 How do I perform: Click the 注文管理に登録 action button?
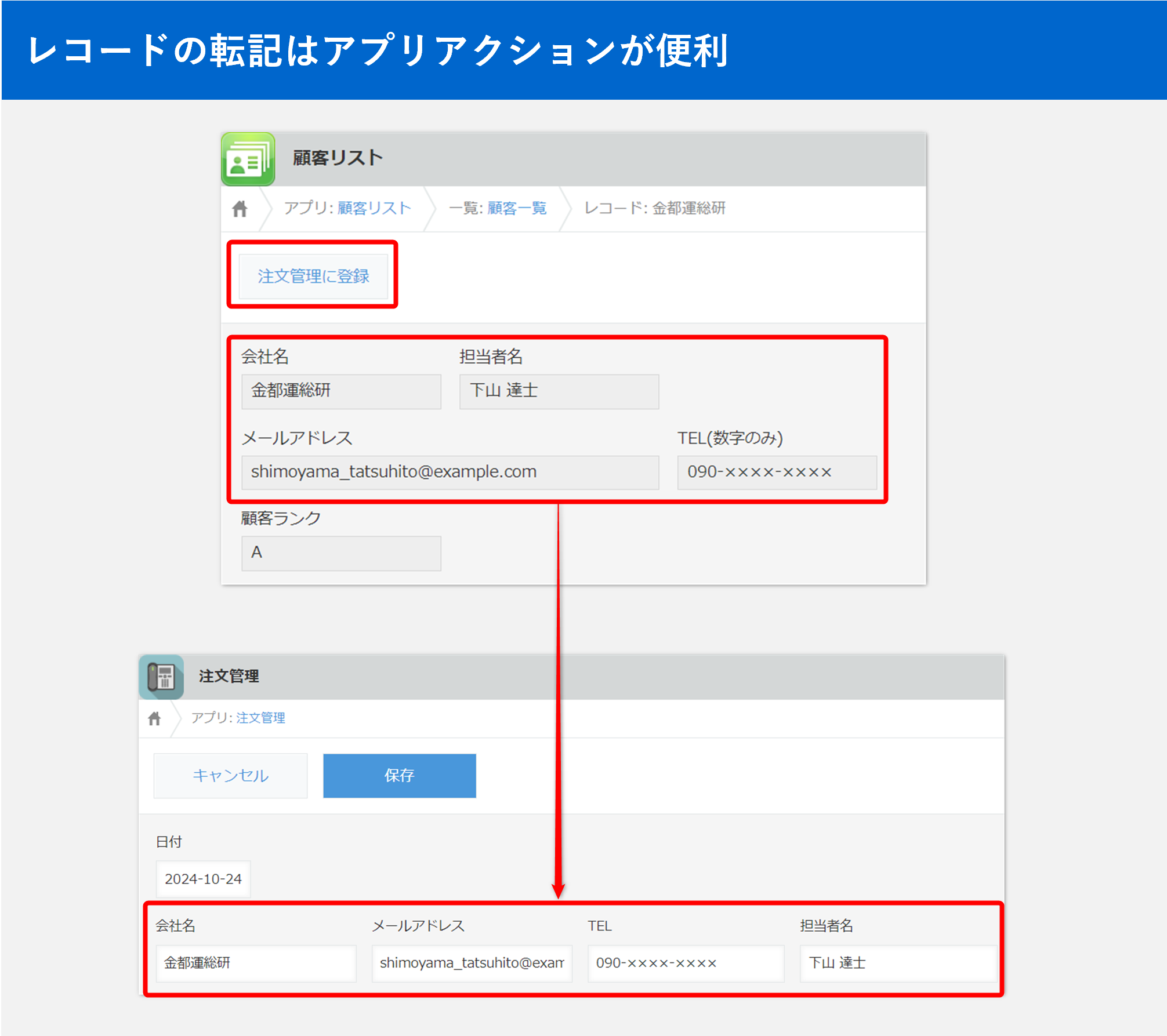(x=313, y=276)
